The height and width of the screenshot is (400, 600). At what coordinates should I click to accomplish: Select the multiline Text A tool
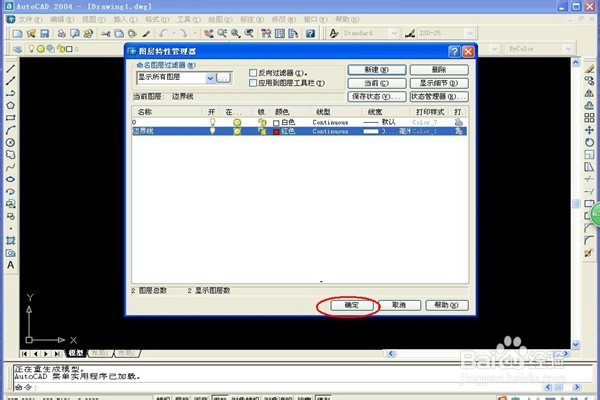(11, 265)
